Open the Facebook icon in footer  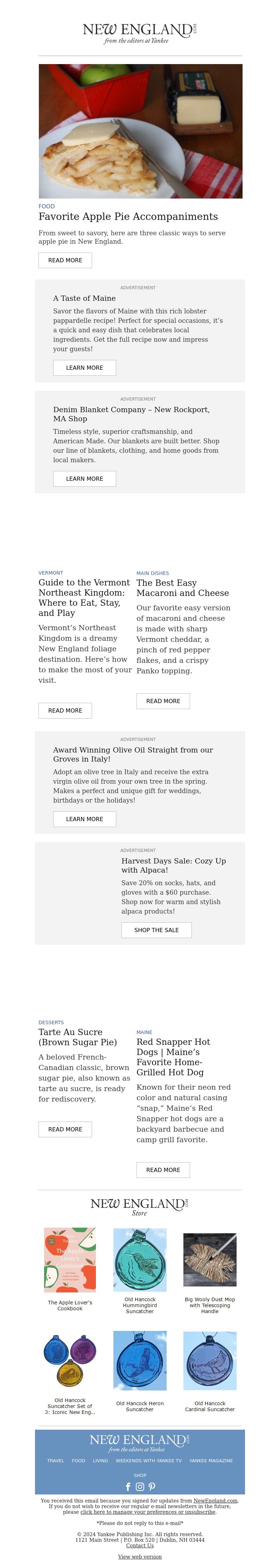tap(128, 1486)
